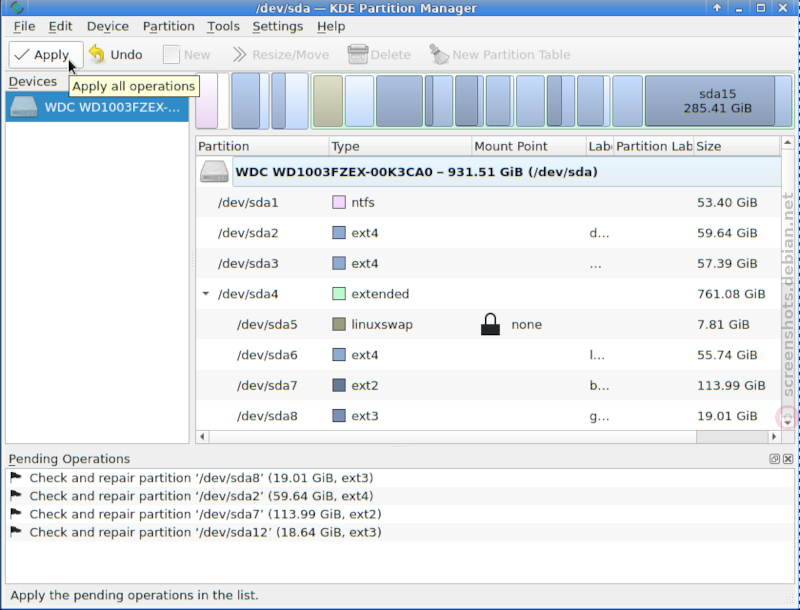Click the keep-above arrow in the title bar
This screenshot has height=610, width=800.
[717, 8]
